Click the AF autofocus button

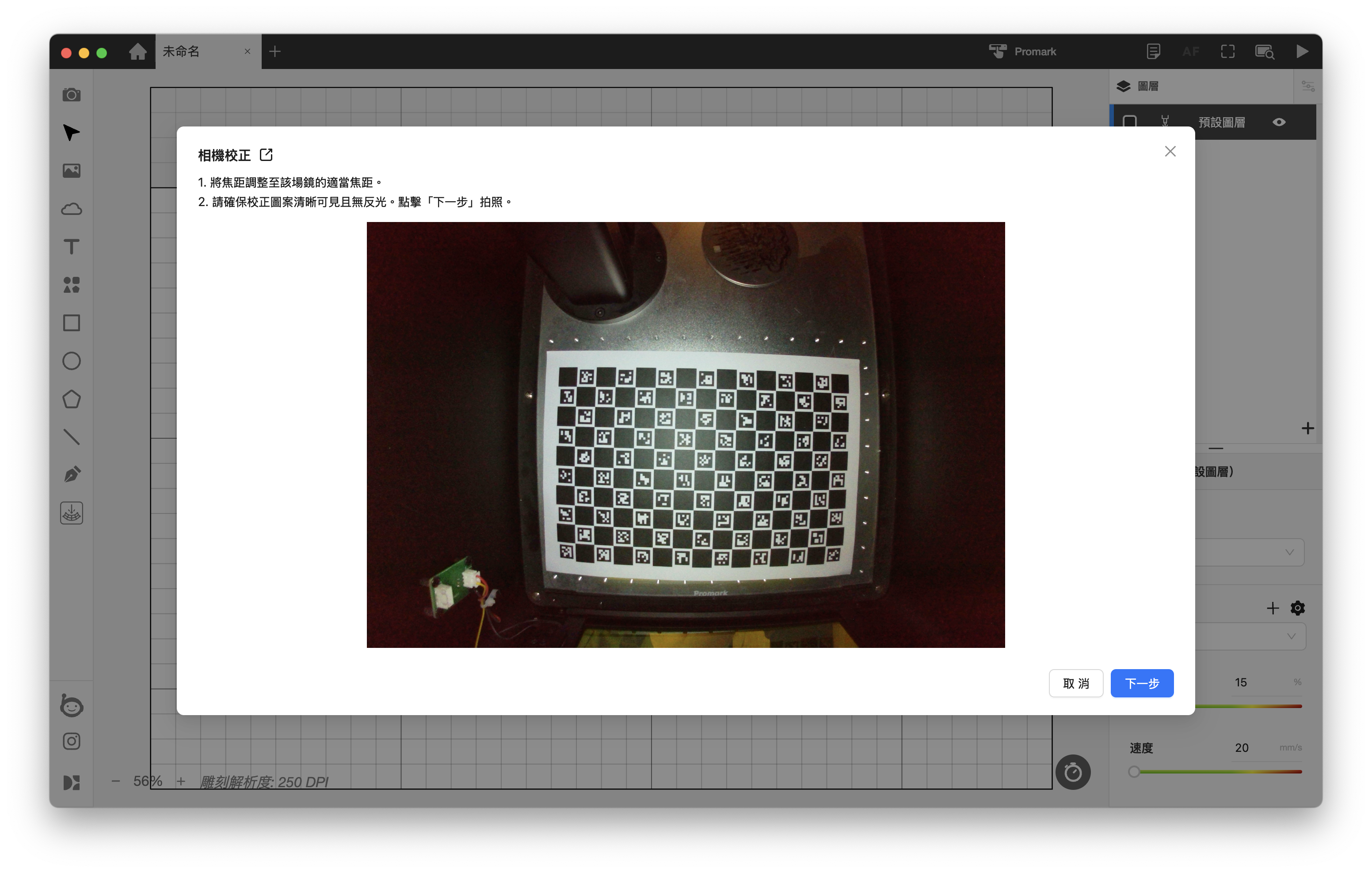click(1190, 51)
